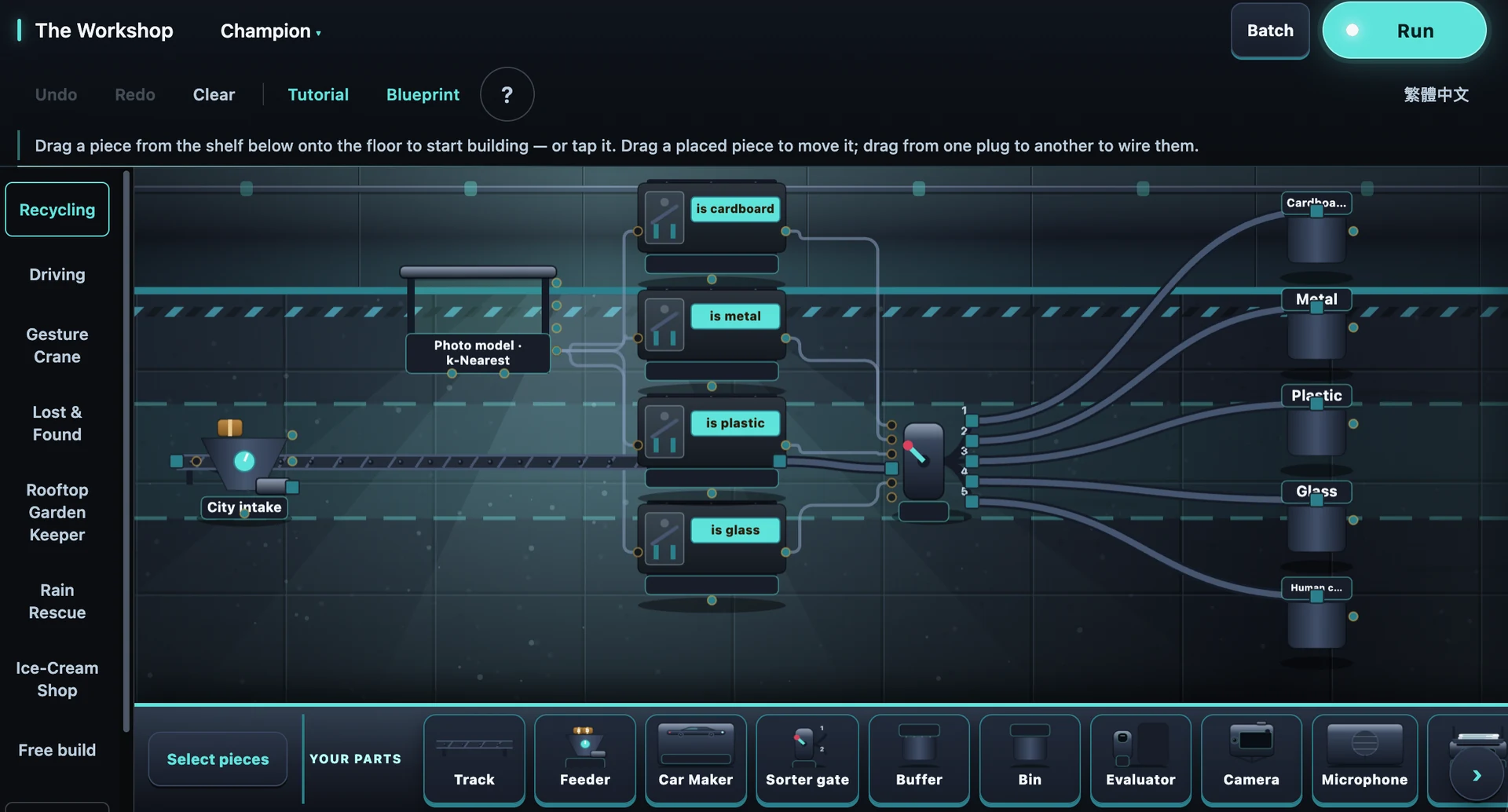1508x812 pixels.
Task: Switch to Ice-Cream Shop level
Action: [x=57, y=678]
